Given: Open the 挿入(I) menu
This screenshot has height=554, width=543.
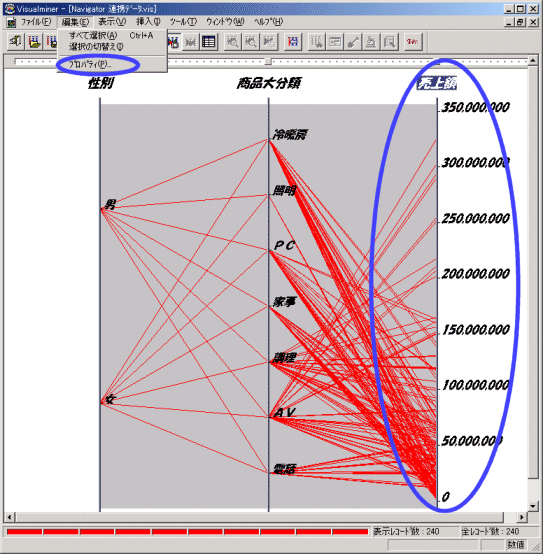Looking at the screenshot, I should (x=148, y=22).
